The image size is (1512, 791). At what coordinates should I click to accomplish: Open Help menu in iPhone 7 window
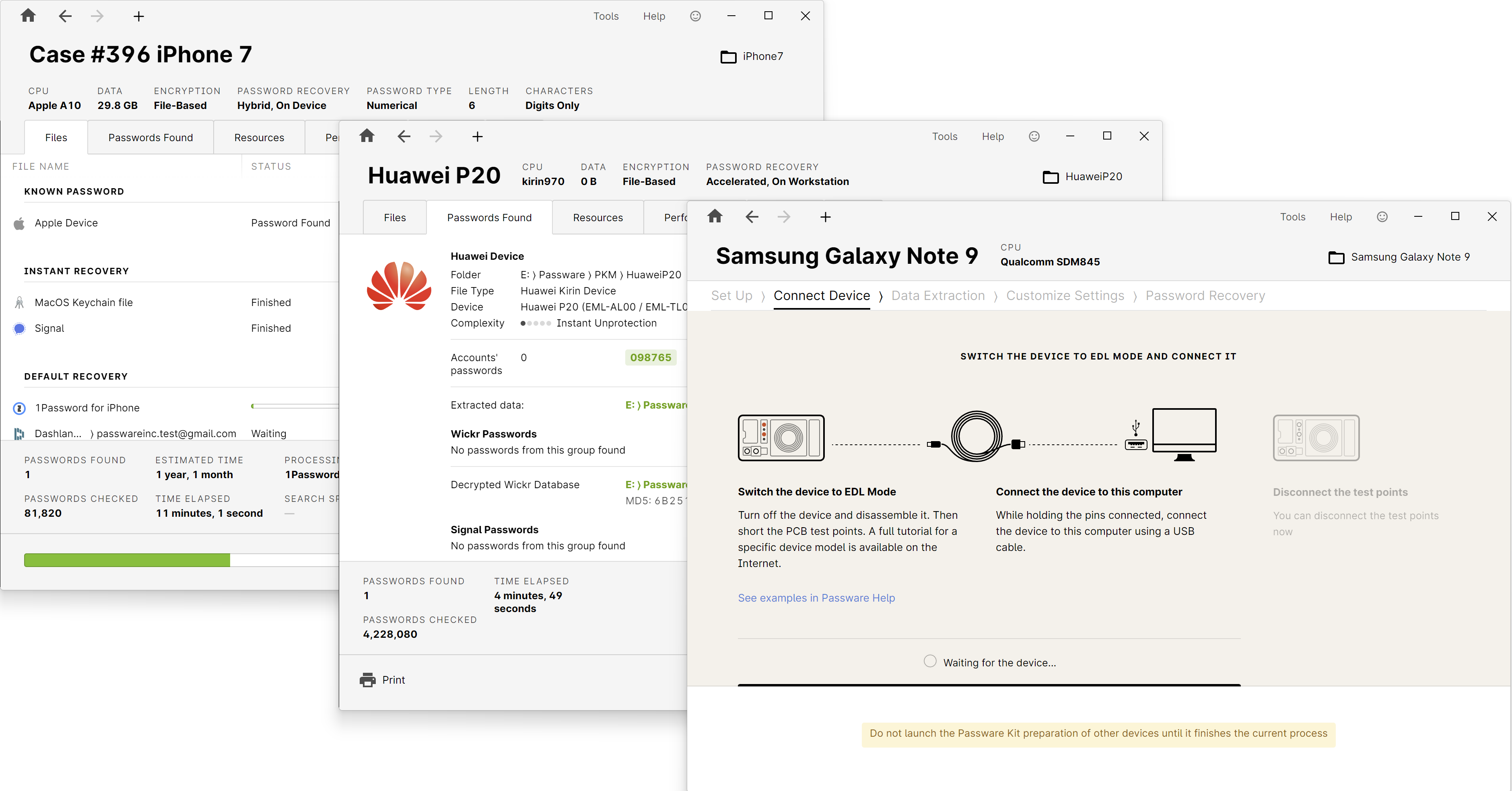(x=654, y=16)
